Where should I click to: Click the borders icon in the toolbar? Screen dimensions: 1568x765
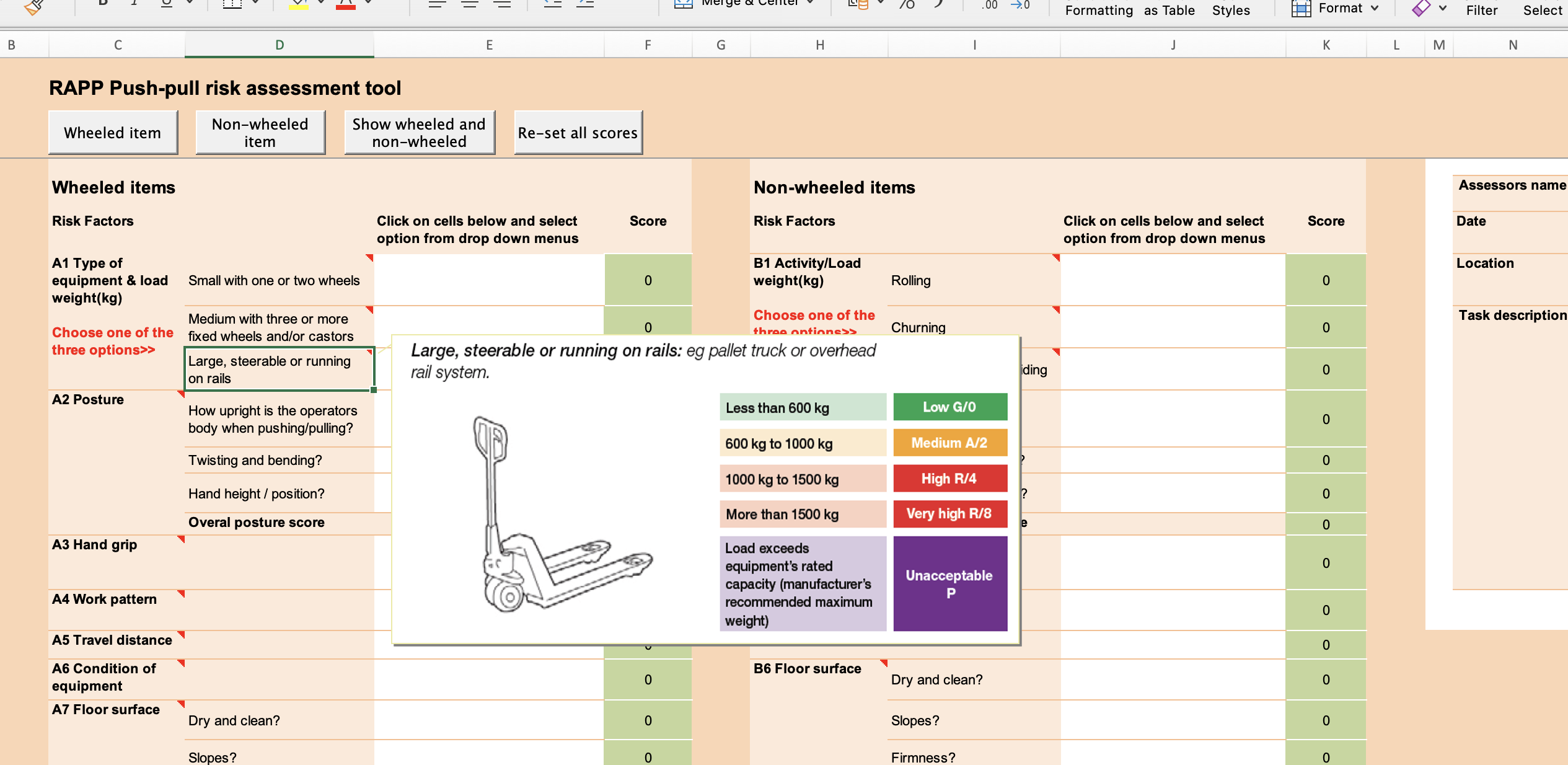click(232, 4)
